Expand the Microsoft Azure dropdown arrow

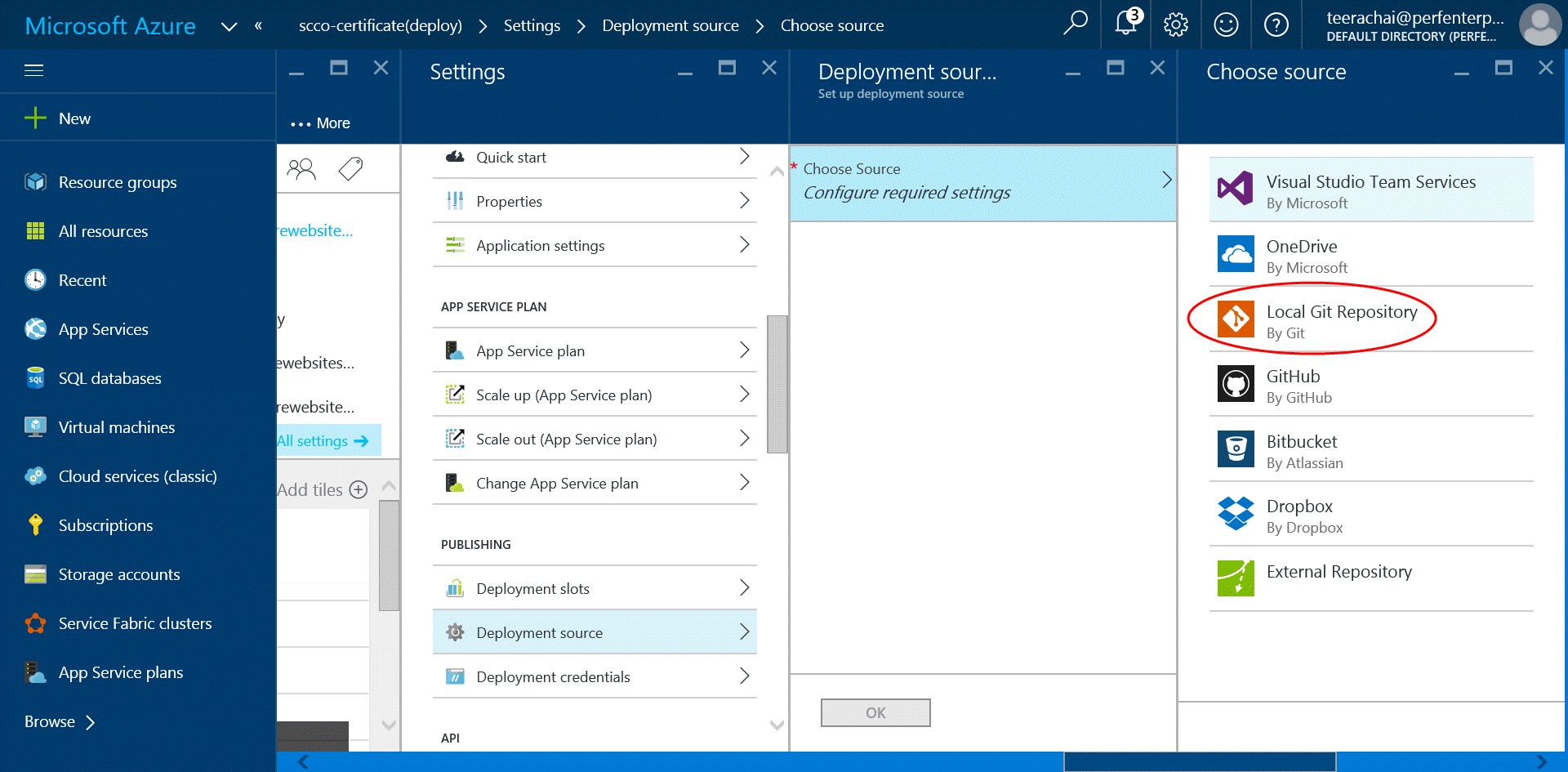(229, 26)
